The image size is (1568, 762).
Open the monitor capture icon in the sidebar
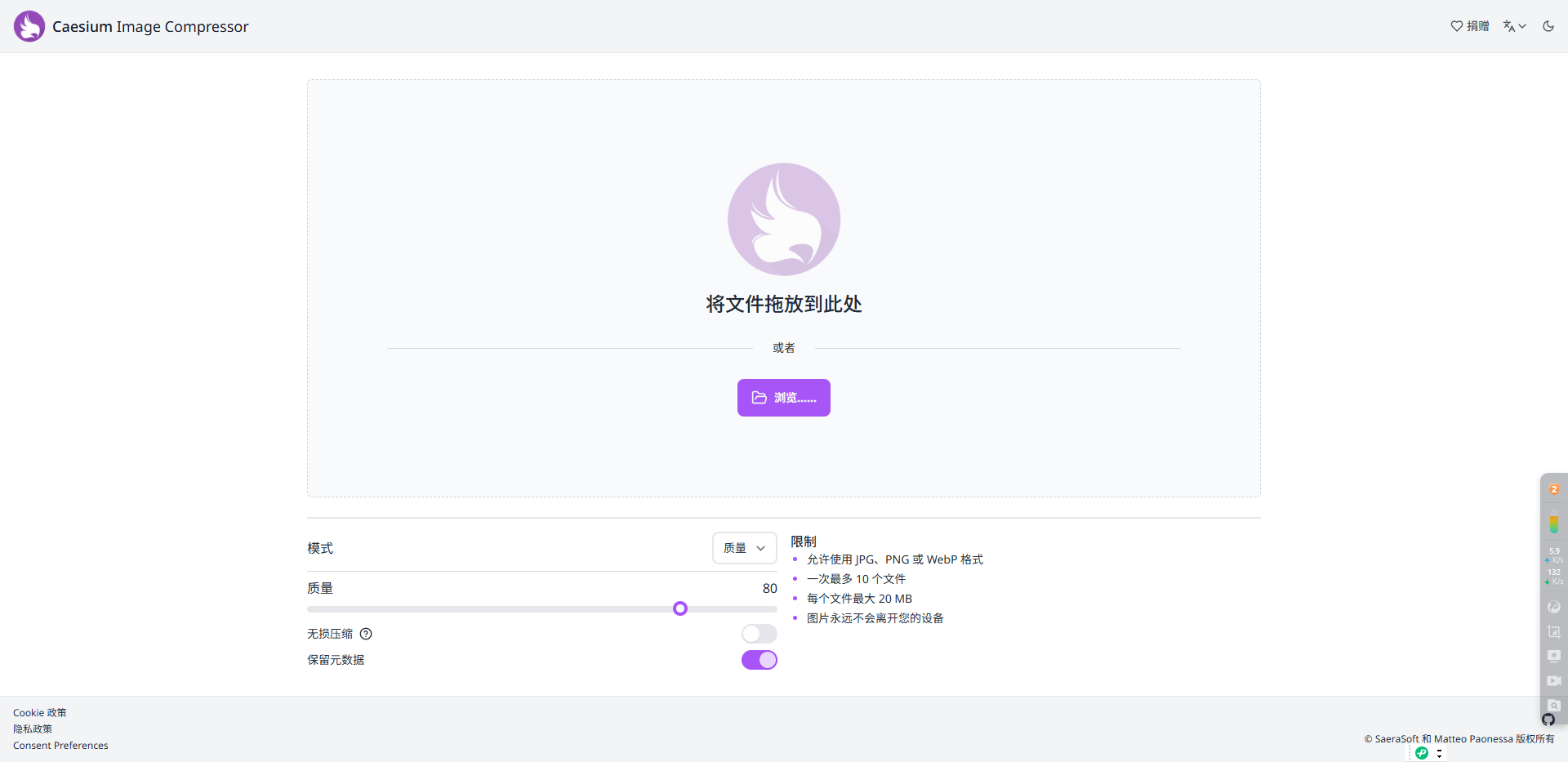pyautogui.click(x=1554, y=655)
